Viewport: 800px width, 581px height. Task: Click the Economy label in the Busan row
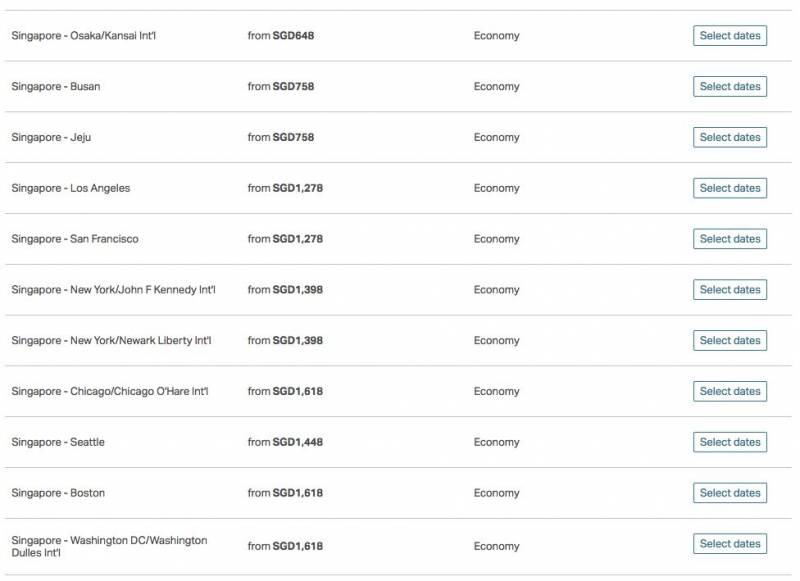(497, 87)
